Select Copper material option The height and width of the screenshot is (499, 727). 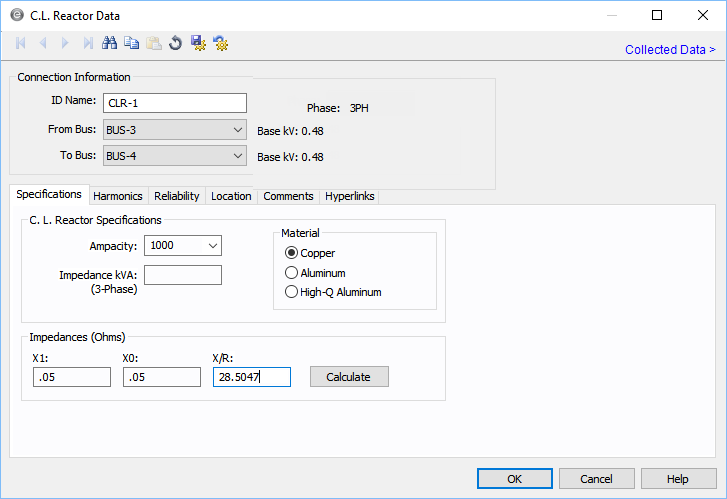(291, 253)
